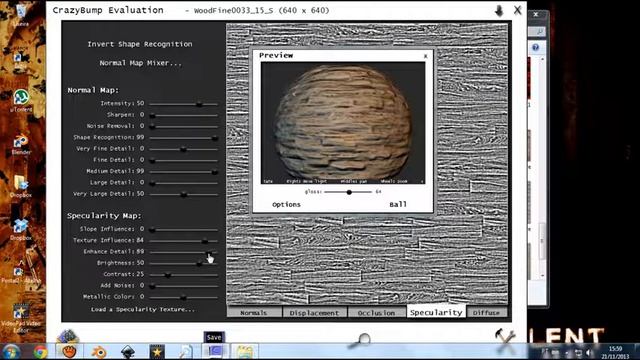The height and width of the screenshot is (360, 640).
Task: Click the Slope Influence slider
Action: click(183, 230)
